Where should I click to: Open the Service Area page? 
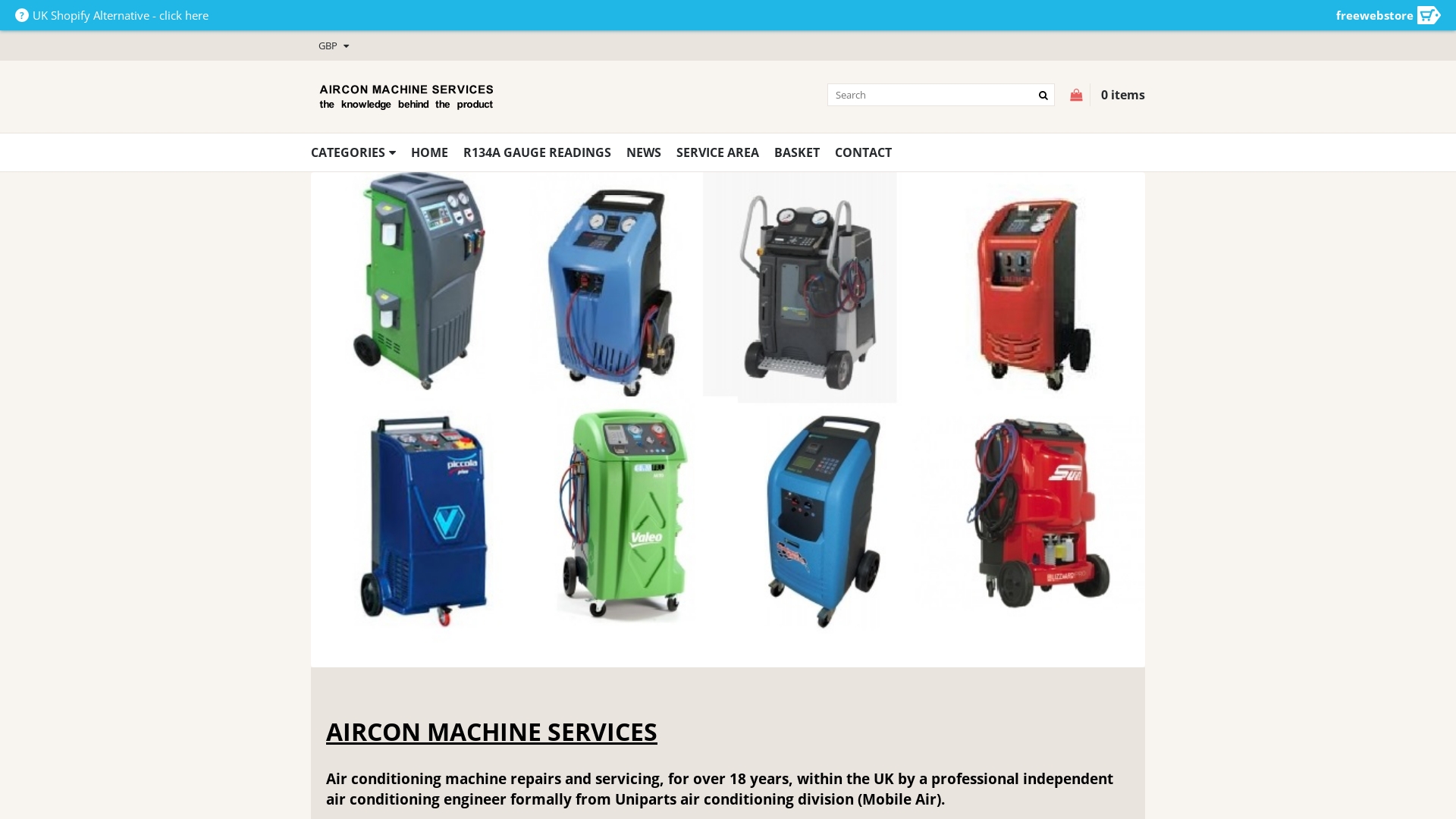click(x=717, y=152)
